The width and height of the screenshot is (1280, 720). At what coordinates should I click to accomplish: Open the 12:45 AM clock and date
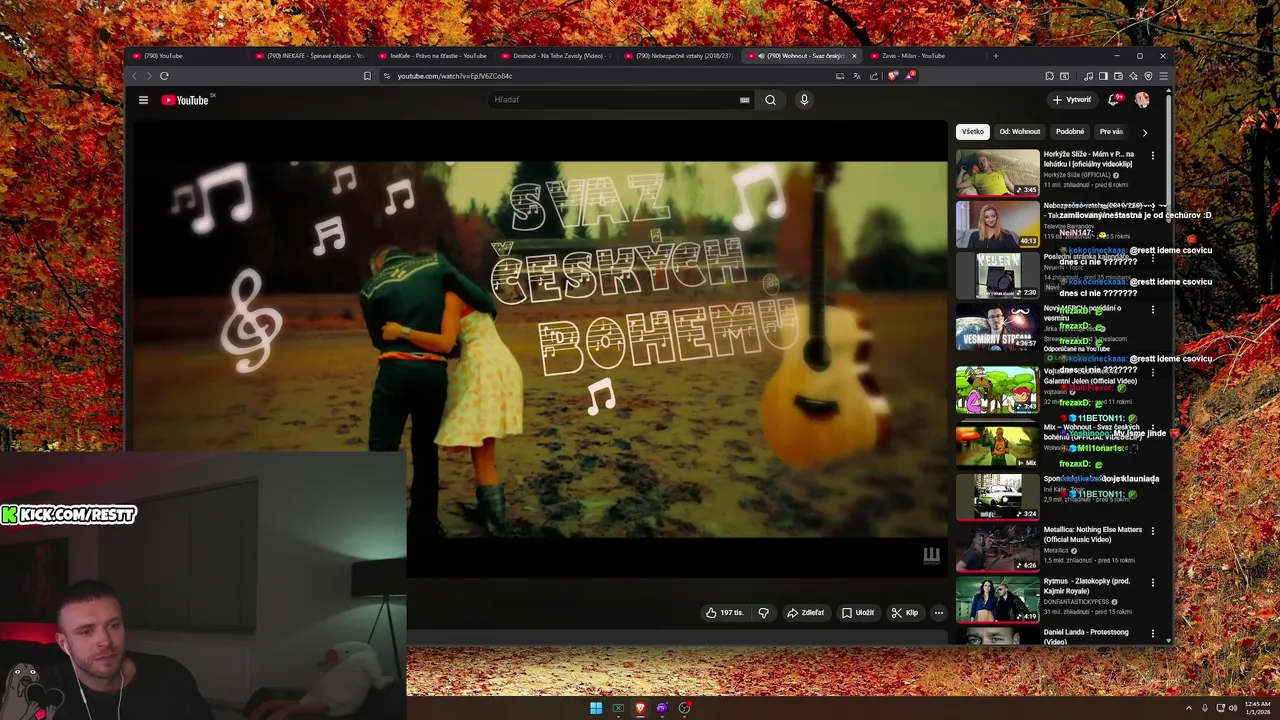1257,708
